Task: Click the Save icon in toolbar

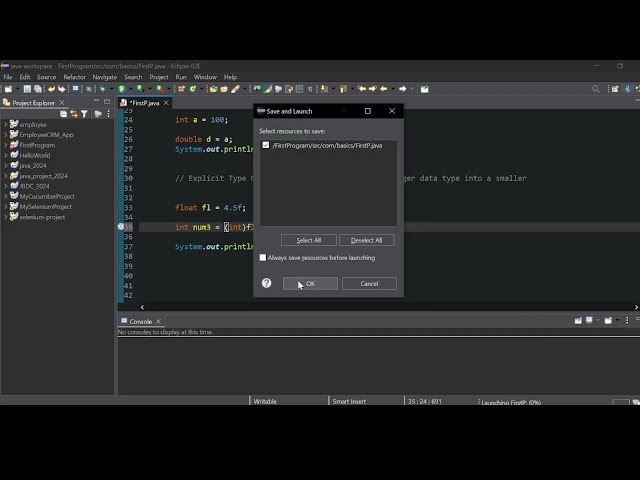Action: [x=27, y=89]
